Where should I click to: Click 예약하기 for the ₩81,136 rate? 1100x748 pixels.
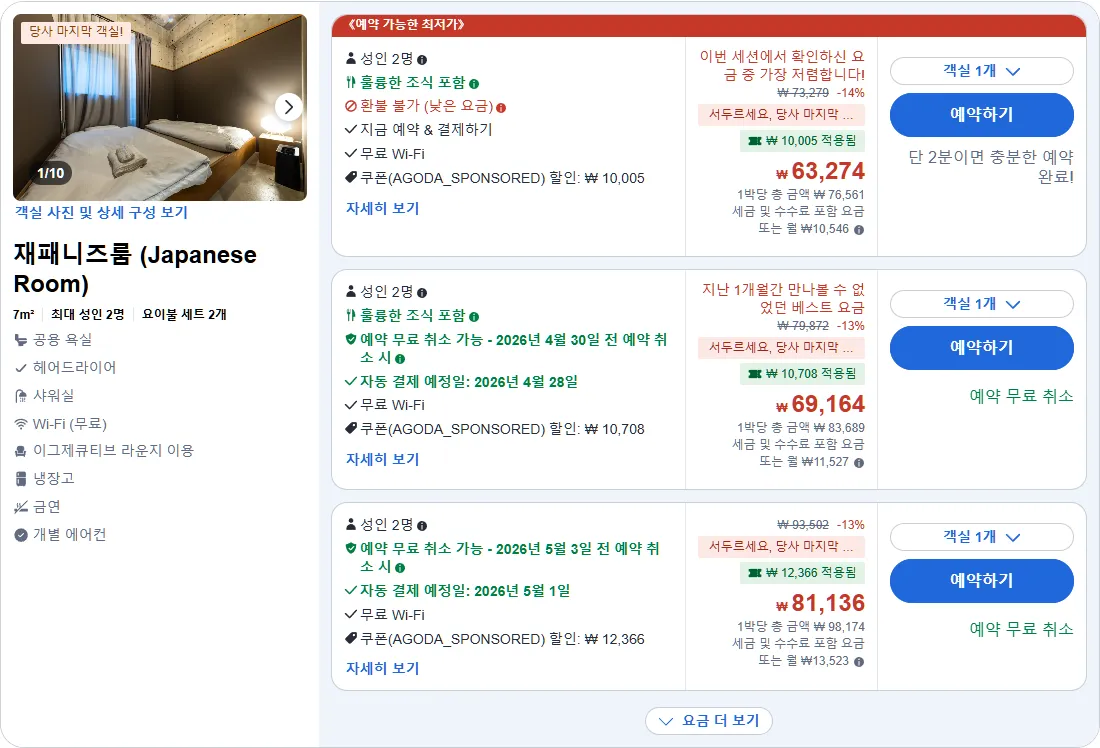[981, 580]
